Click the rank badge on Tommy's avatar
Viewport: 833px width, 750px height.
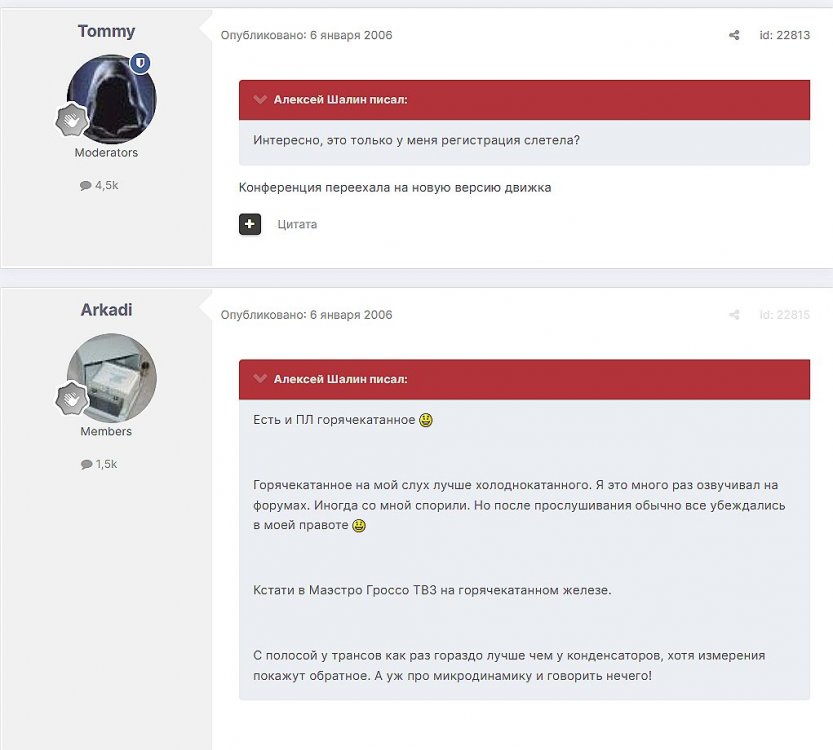click(x=71, y=120)
